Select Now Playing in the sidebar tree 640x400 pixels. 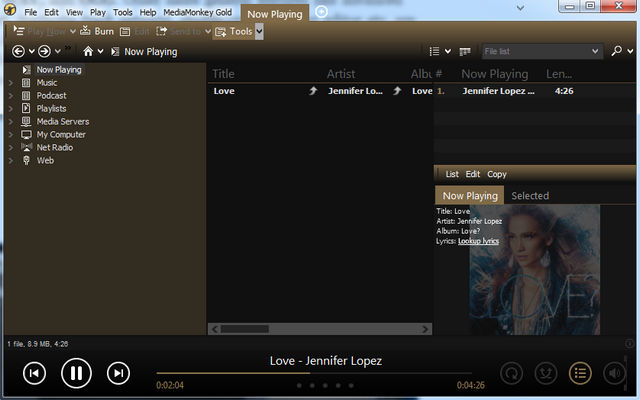[59, 70]
